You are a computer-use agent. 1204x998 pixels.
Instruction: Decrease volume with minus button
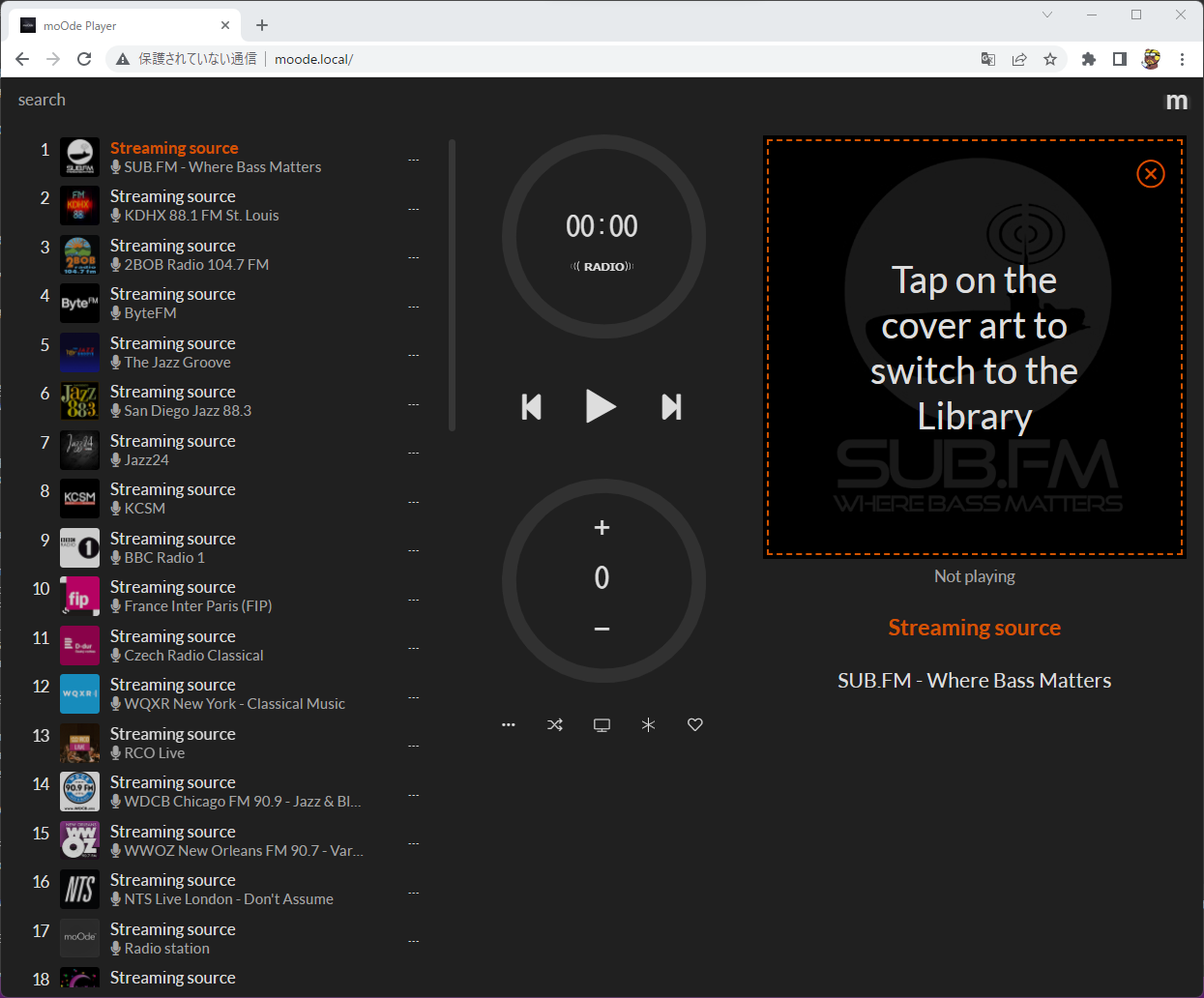(602, 629)
